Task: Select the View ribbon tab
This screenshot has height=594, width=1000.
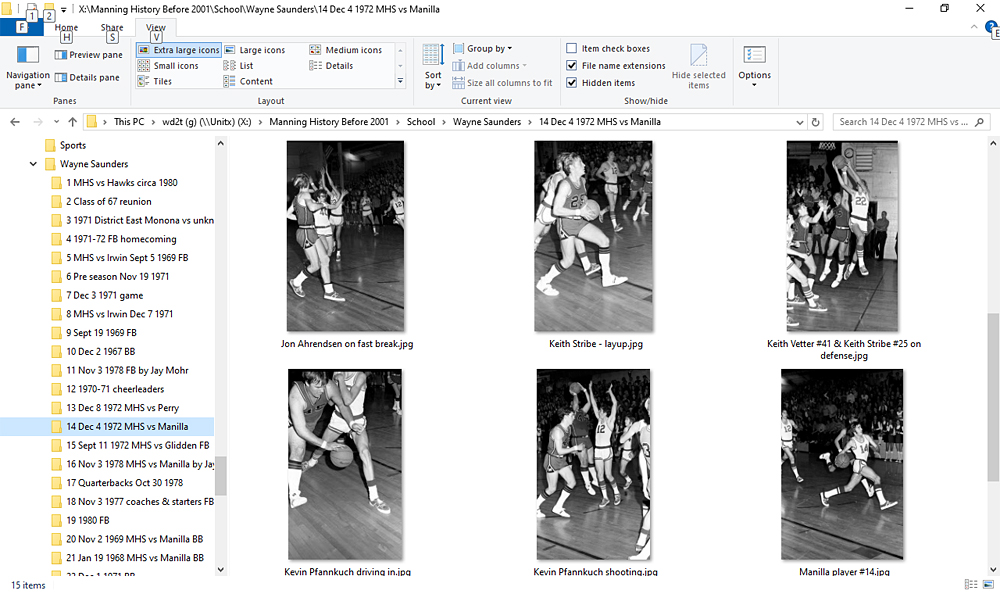Action: pyautogui.click(x=156, y=27)
